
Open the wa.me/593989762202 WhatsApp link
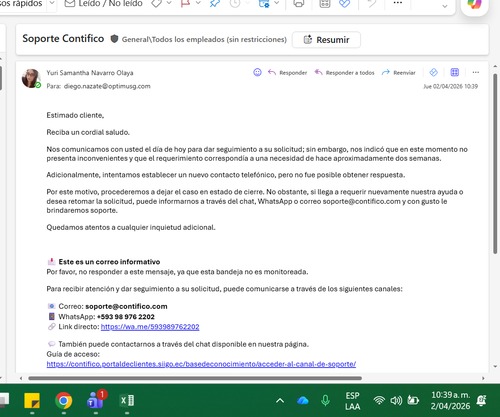pyautogui.click(x=150, y=327)
